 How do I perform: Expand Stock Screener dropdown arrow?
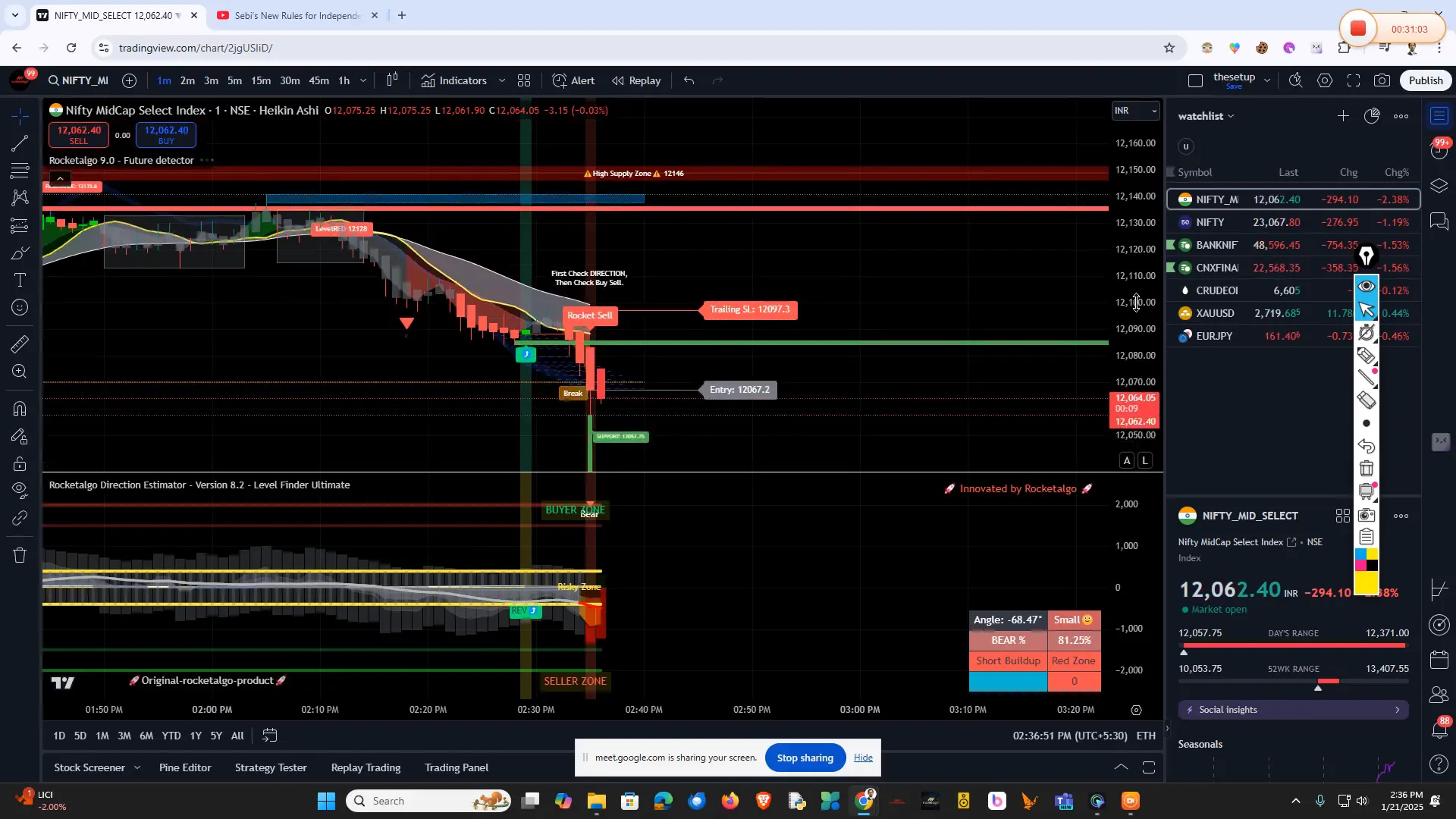pyautogui.click(x=137, y=767)
